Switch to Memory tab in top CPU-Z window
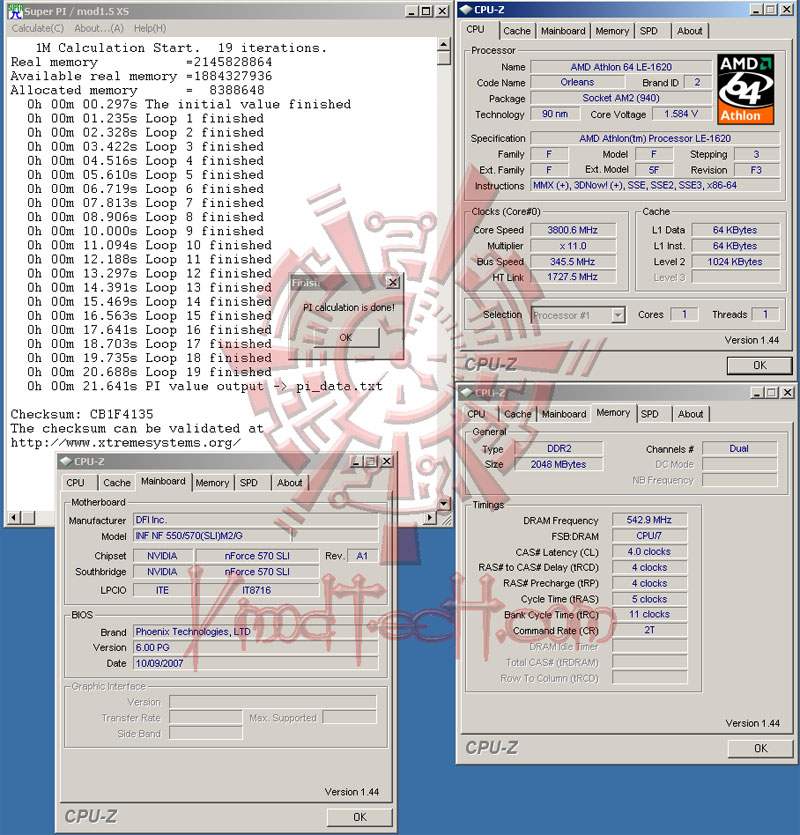This screenshot has width=800, height=835. point(612,31)
